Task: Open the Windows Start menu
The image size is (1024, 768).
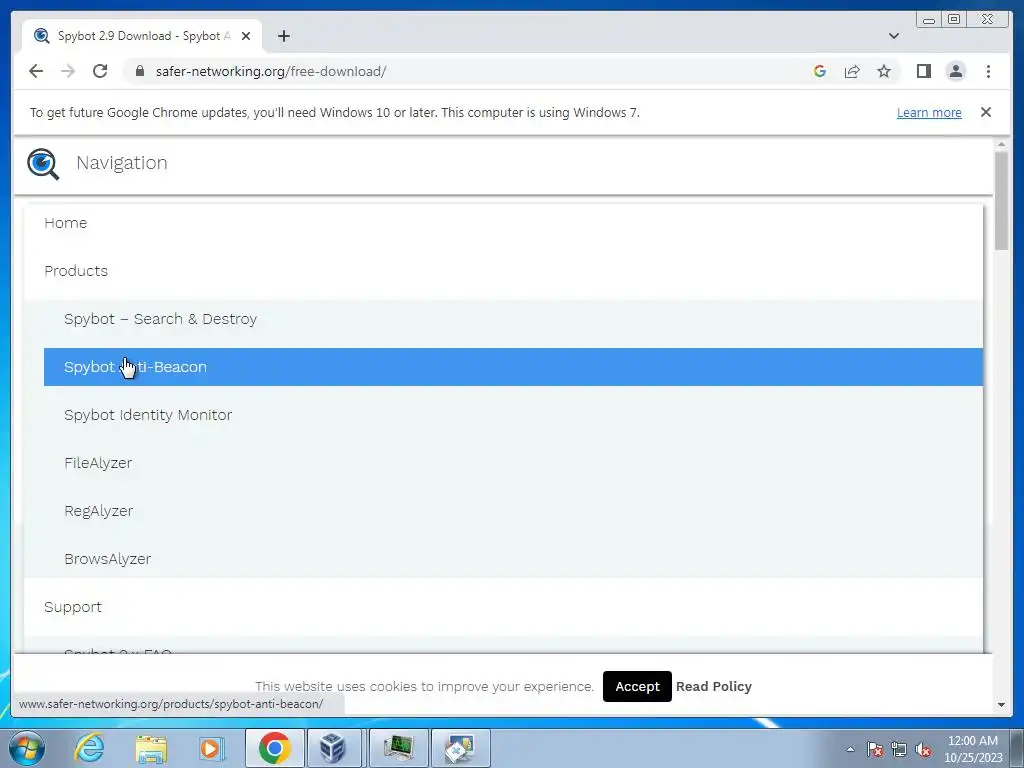Action: click(x=26, y=748)
